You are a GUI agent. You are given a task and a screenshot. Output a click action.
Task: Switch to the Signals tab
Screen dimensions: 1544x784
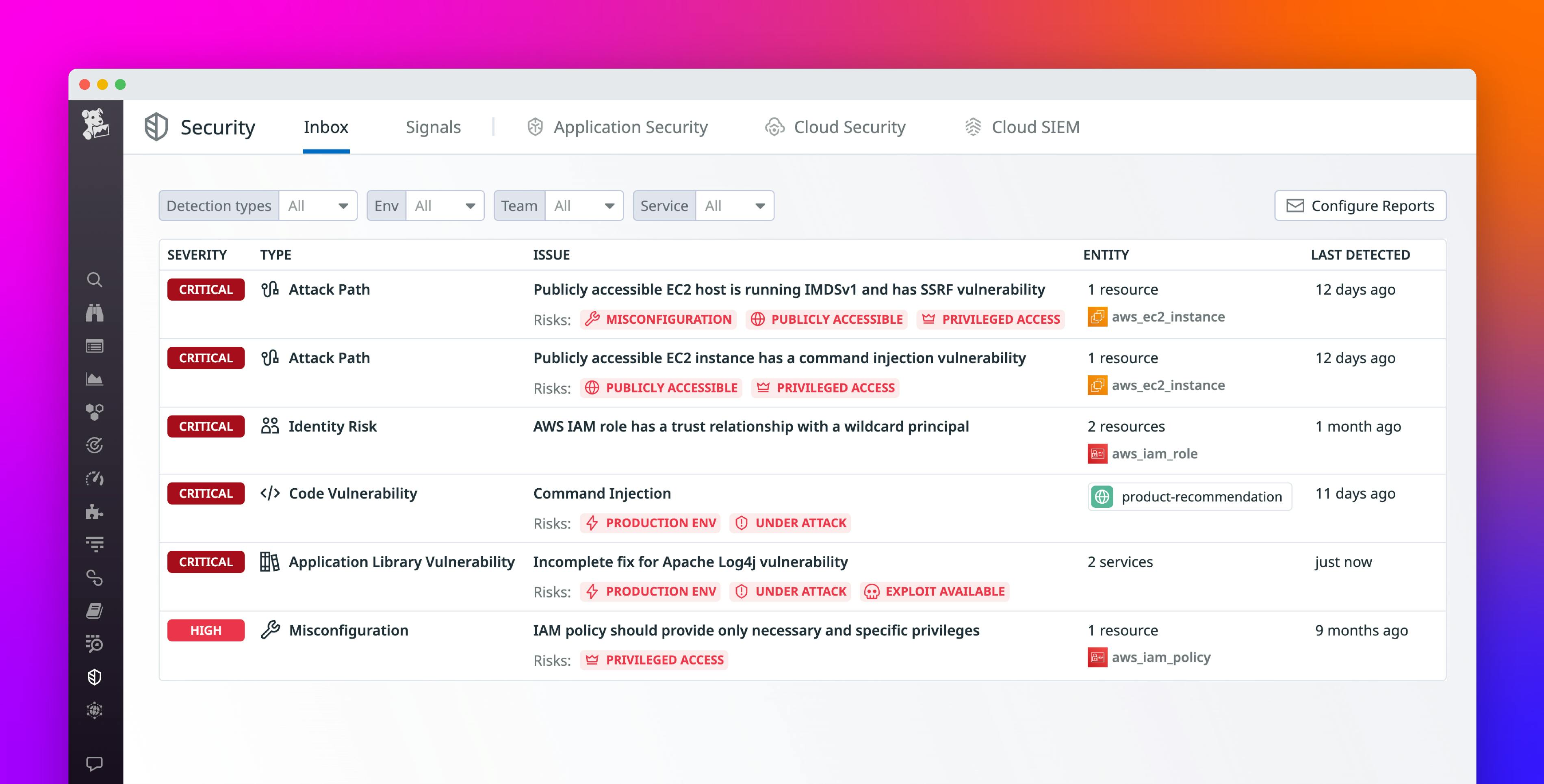point(433,127)
